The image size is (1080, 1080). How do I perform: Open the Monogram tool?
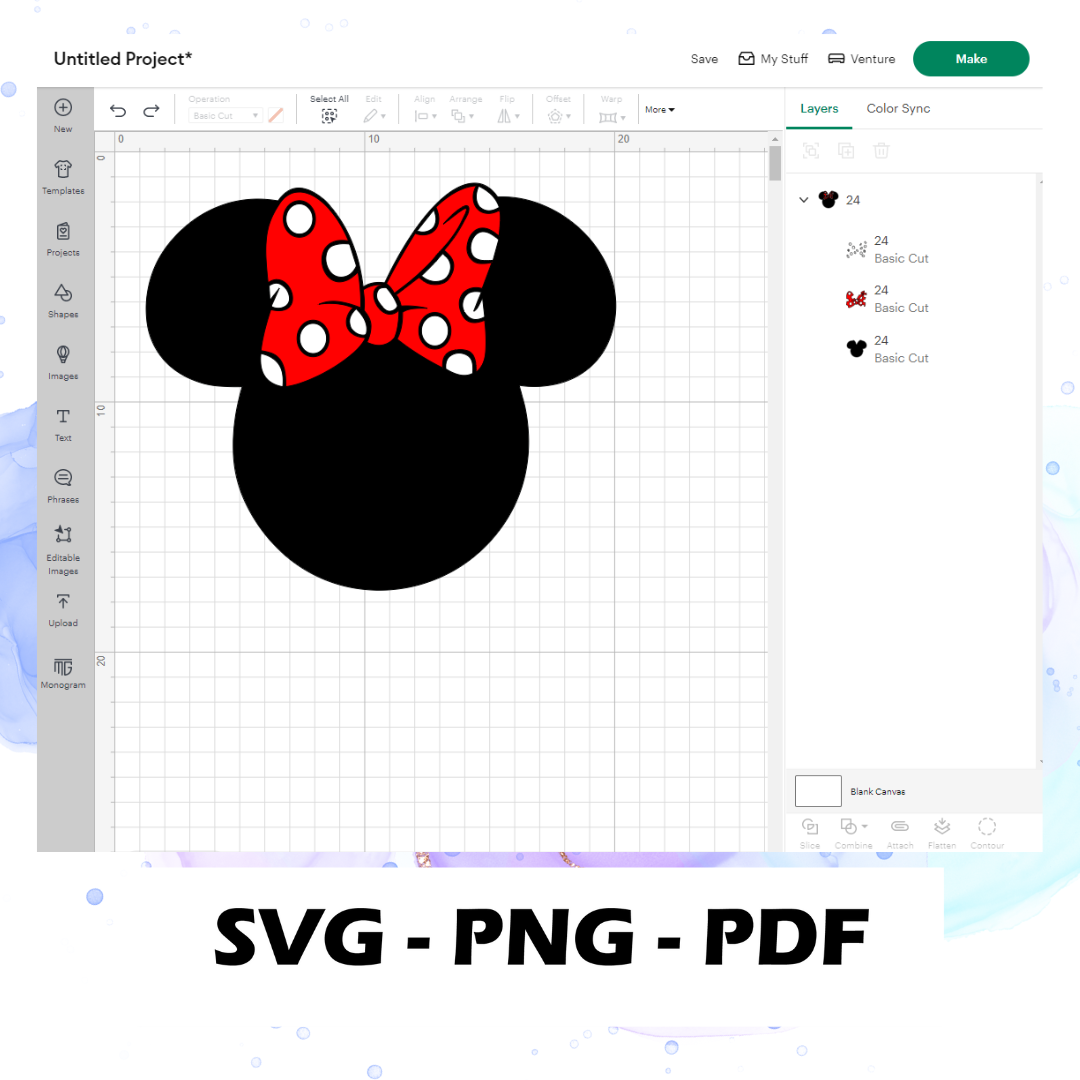pos(63,673)
